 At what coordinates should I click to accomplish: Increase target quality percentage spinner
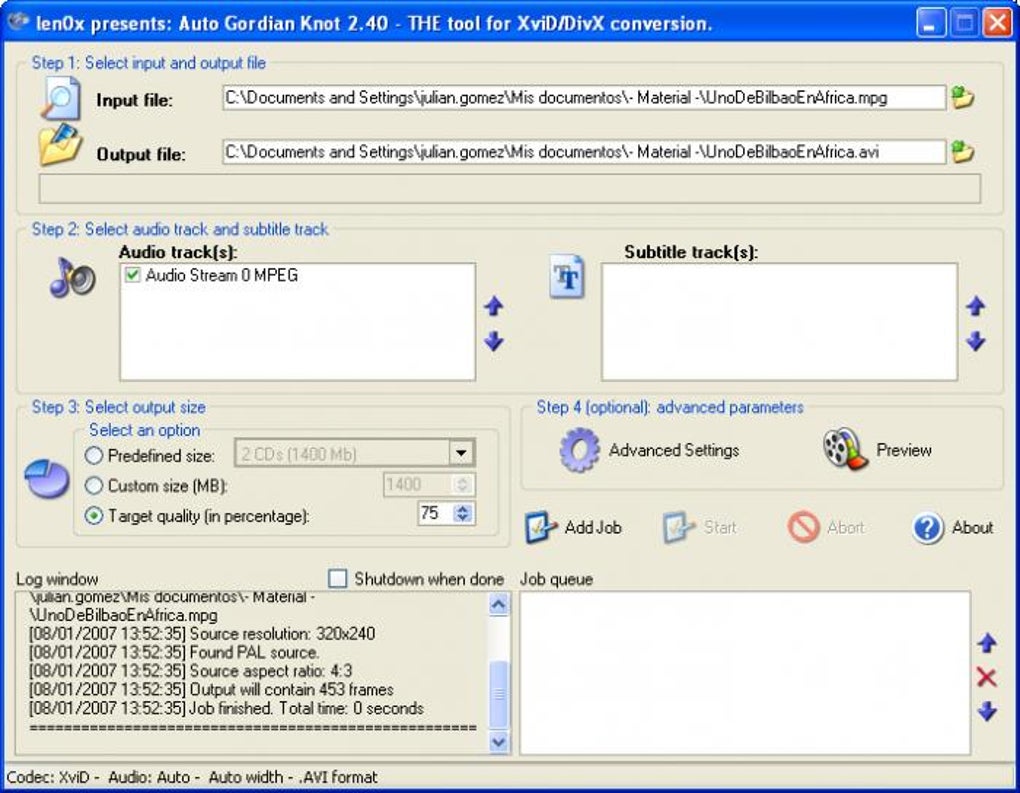pos(463,509)
